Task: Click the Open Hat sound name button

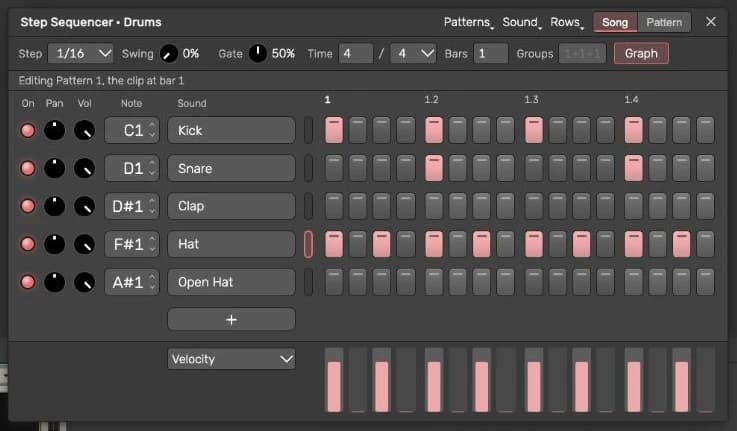Action: 231,282
